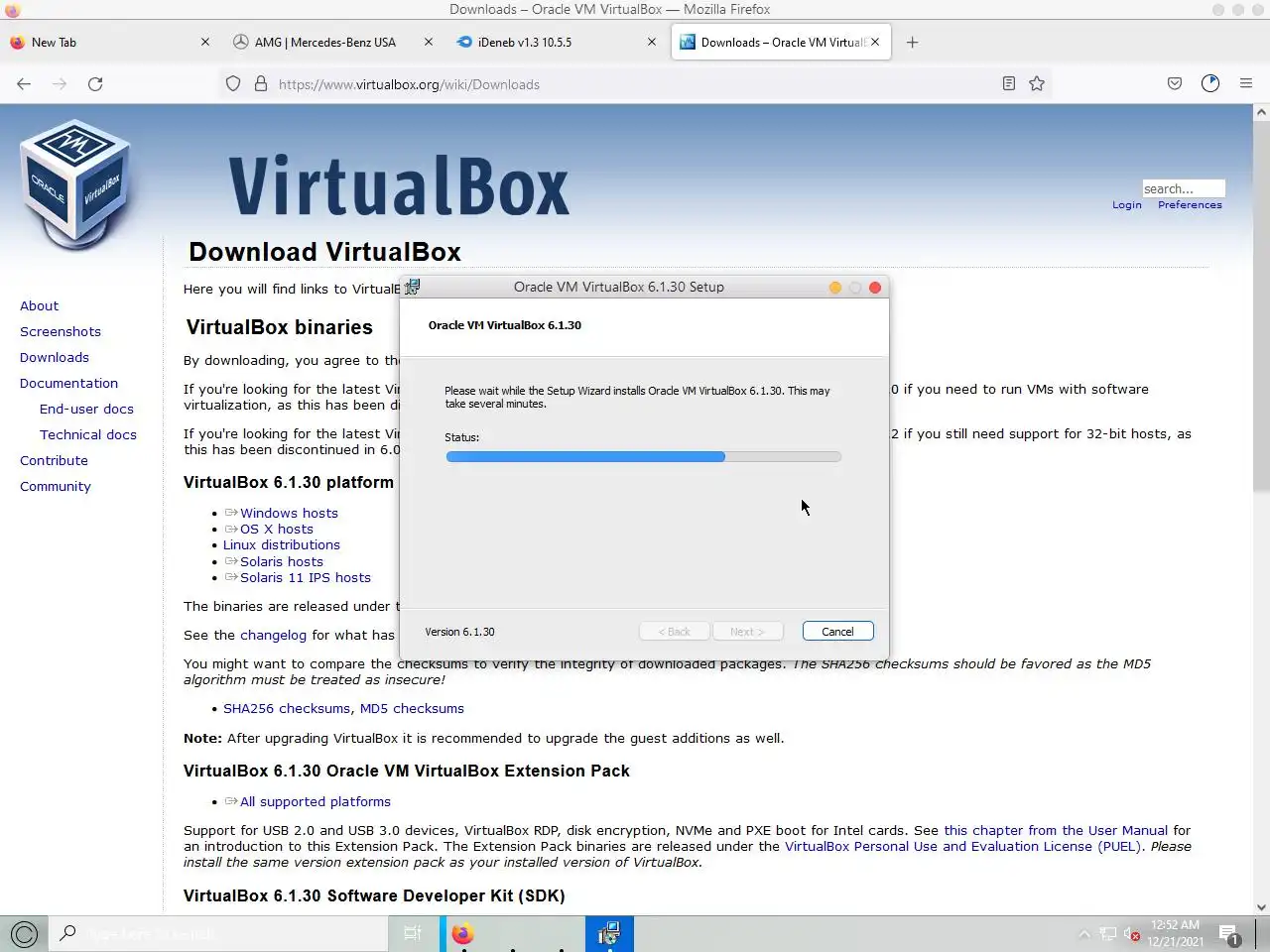Show site security lock info
Image resolution: width=1270 pixels, height=952 pixels.
coord(261,84)
